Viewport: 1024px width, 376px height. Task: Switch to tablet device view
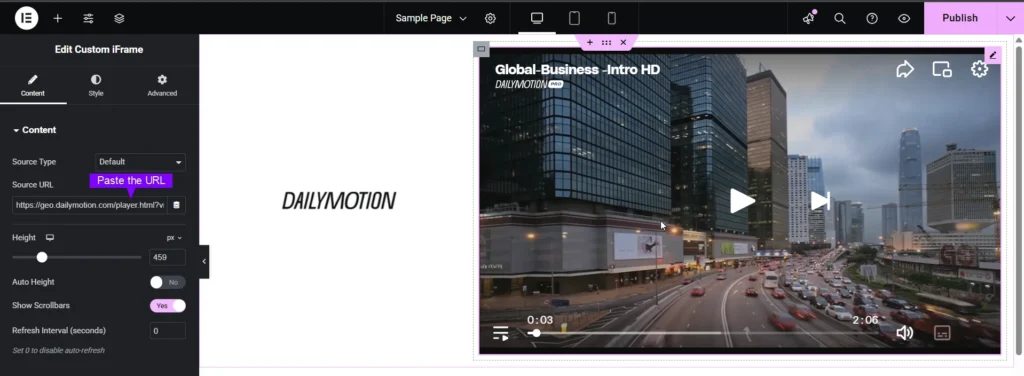tap(574, 18)
